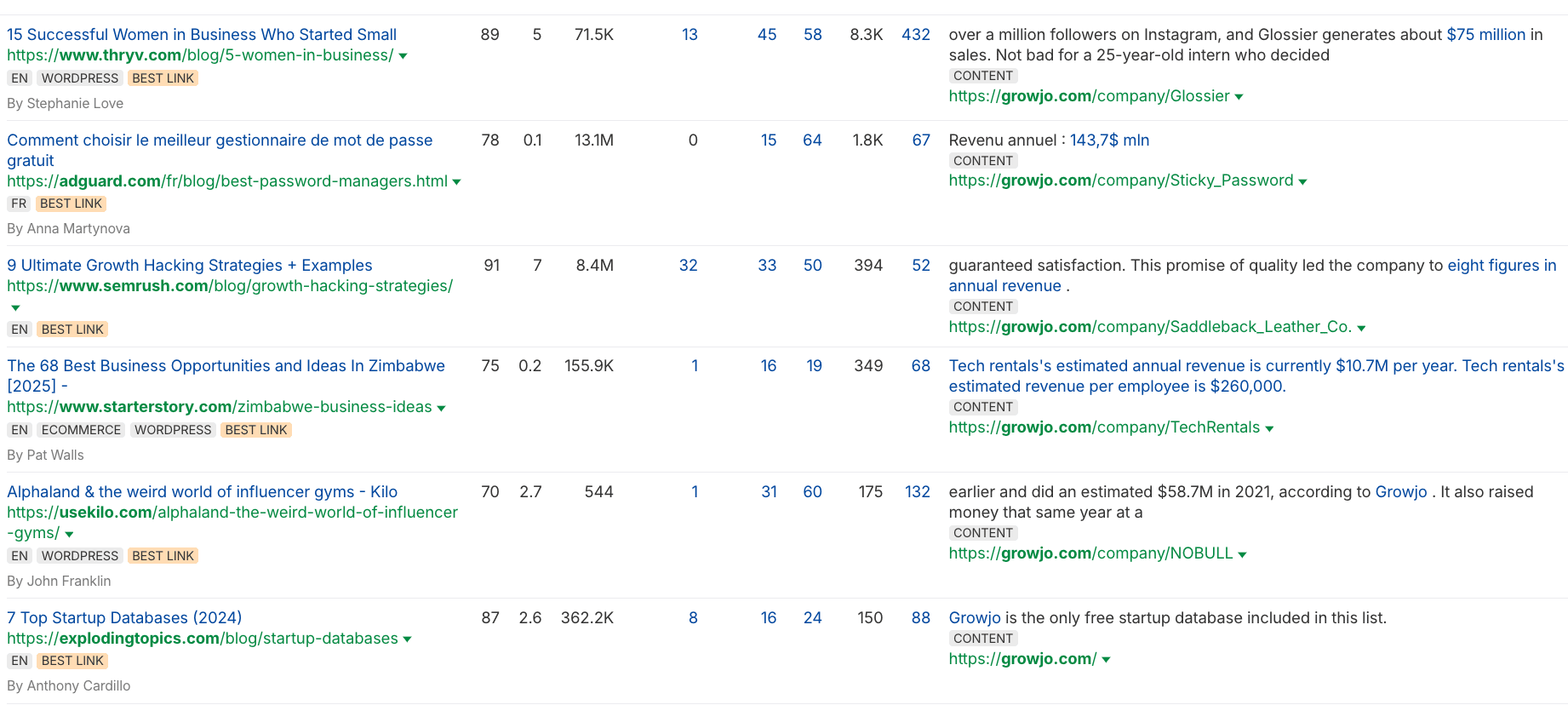Visit the thryv.com blog URL
This screenshot has height=705, width=1568.
[200, 55]
